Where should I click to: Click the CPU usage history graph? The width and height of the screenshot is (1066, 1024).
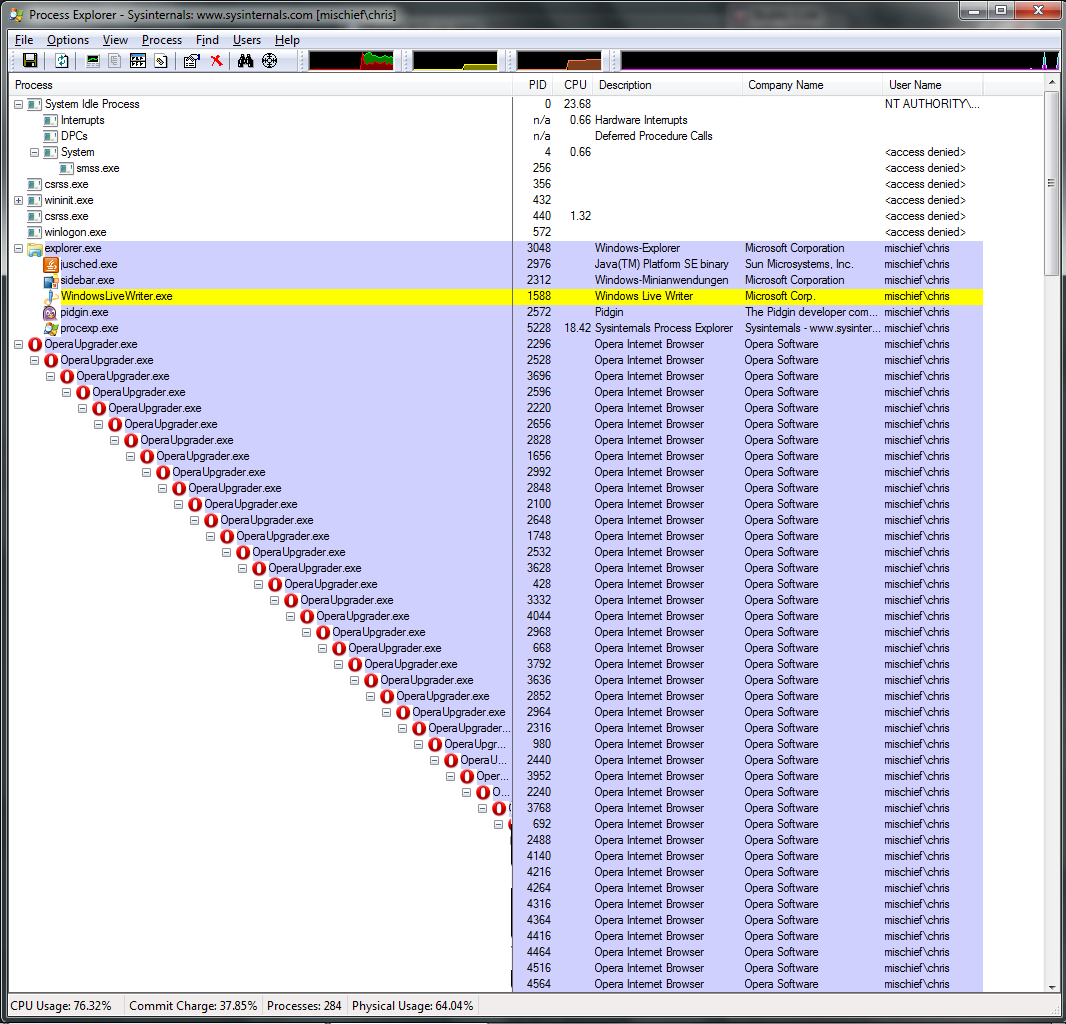[x=351, y=61]
